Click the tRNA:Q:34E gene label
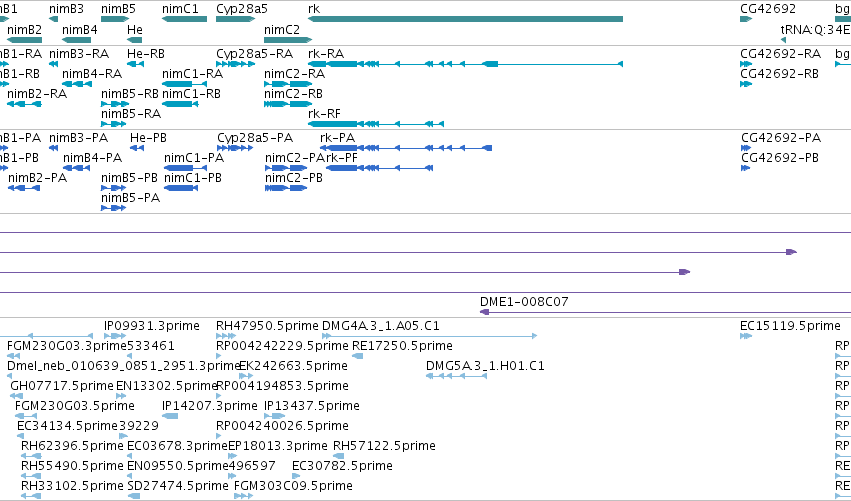Image resolution: width=851 pixels, height=501 pixels. click(x=815, y=30)
